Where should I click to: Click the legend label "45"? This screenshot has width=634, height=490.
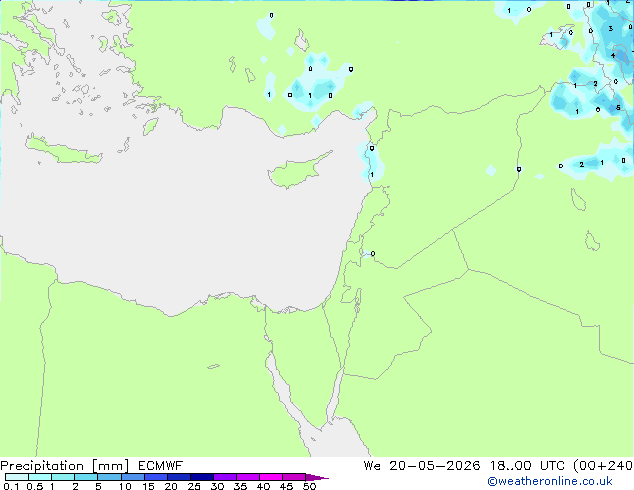click(x=286, y=486)
